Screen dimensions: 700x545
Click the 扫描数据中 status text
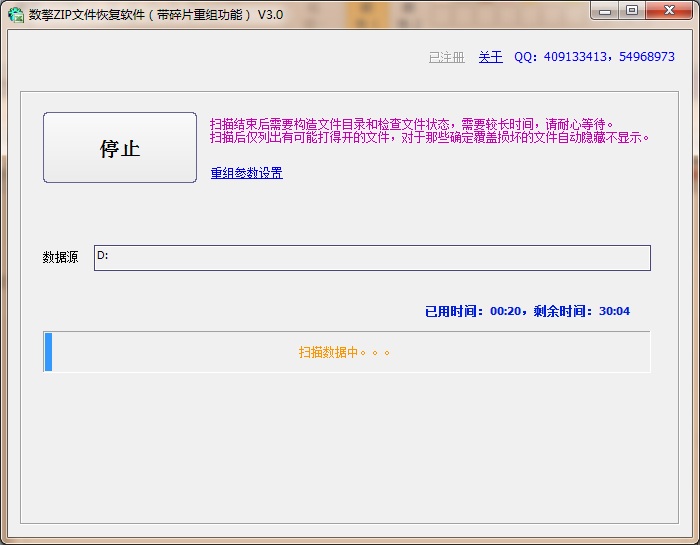pos(344,353)
